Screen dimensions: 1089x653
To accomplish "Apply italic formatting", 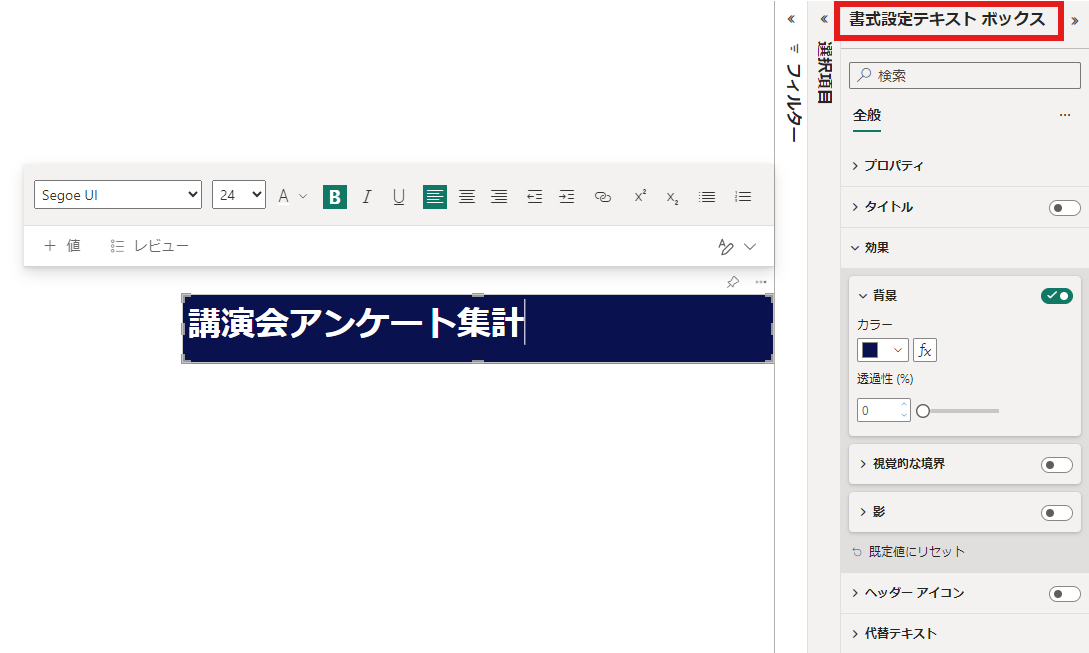I will [x=367, y=197].
